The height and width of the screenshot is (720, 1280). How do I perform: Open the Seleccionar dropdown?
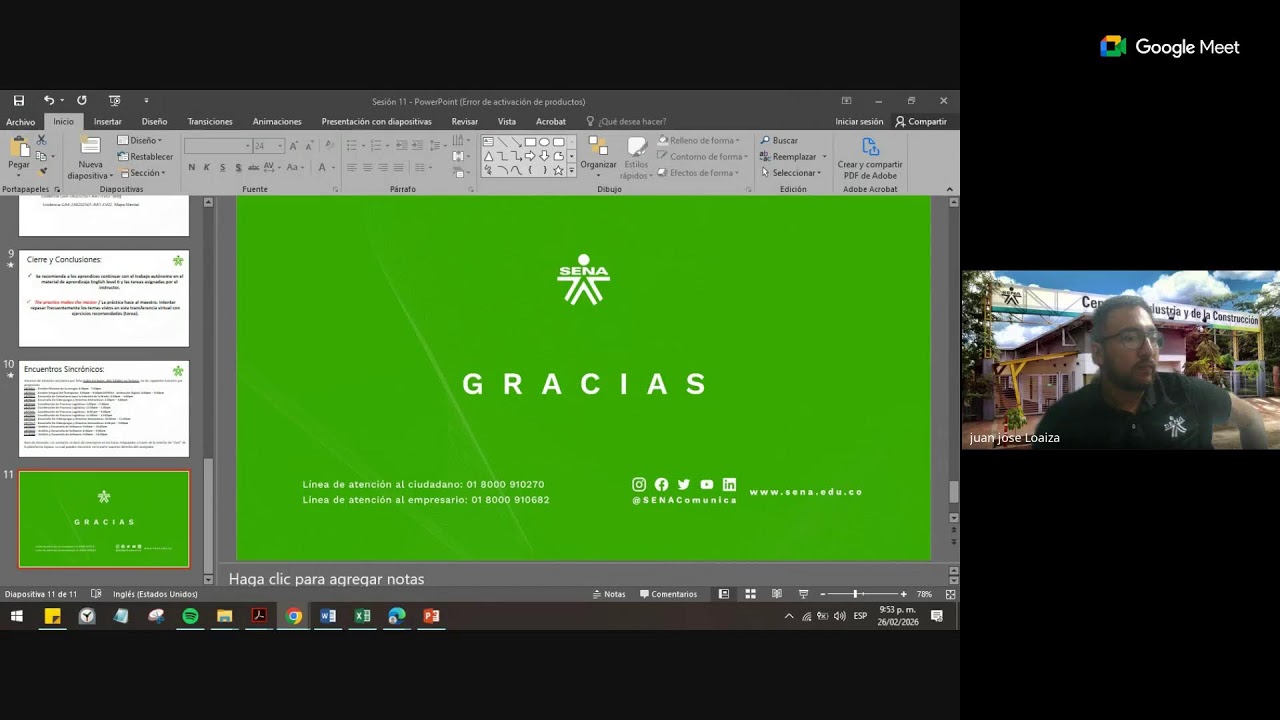click(x=791, y=173)
